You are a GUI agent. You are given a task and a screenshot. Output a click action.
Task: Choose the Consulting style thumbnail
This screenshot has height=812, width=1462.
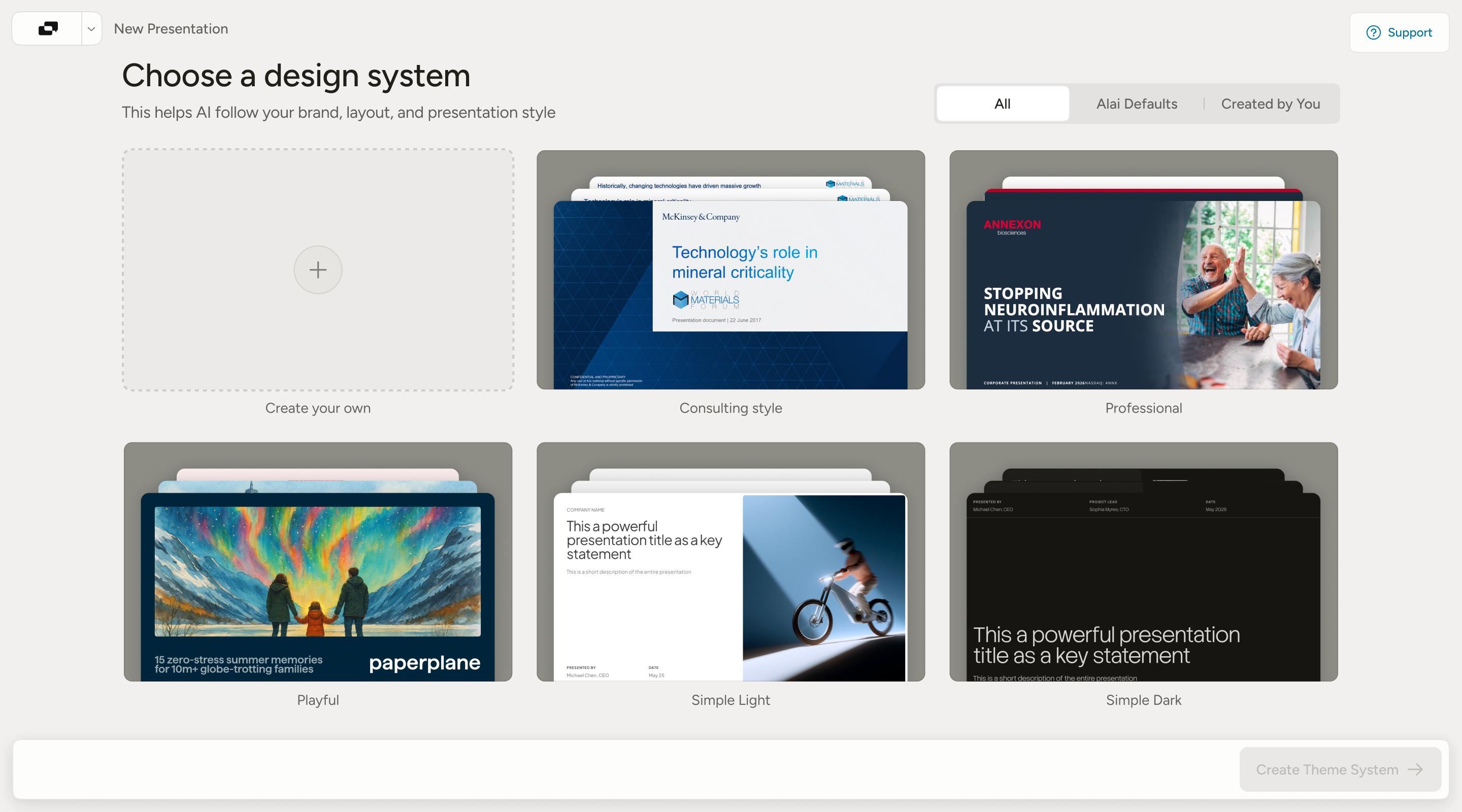coord(730,269)
